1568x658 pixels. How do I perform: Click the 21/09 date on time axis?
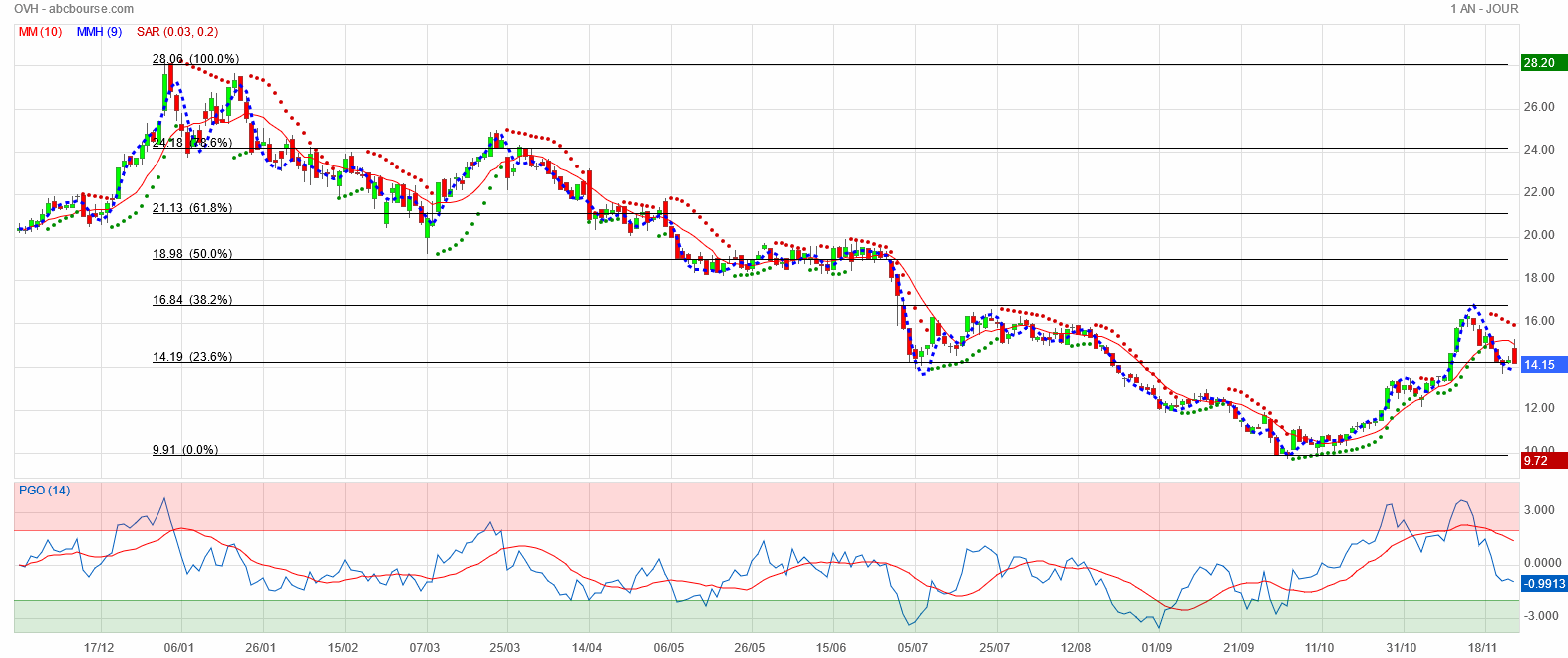1238,647
